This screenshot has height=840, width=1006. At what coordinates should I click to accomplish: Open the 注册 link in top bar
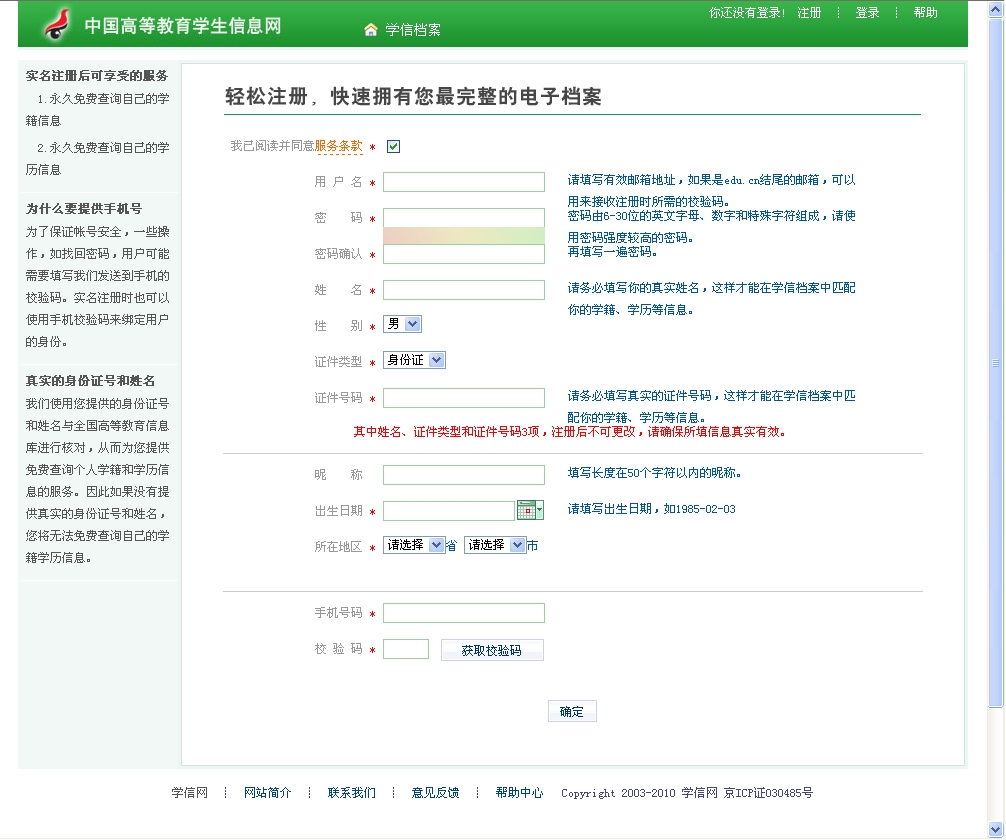coord(809,13)
